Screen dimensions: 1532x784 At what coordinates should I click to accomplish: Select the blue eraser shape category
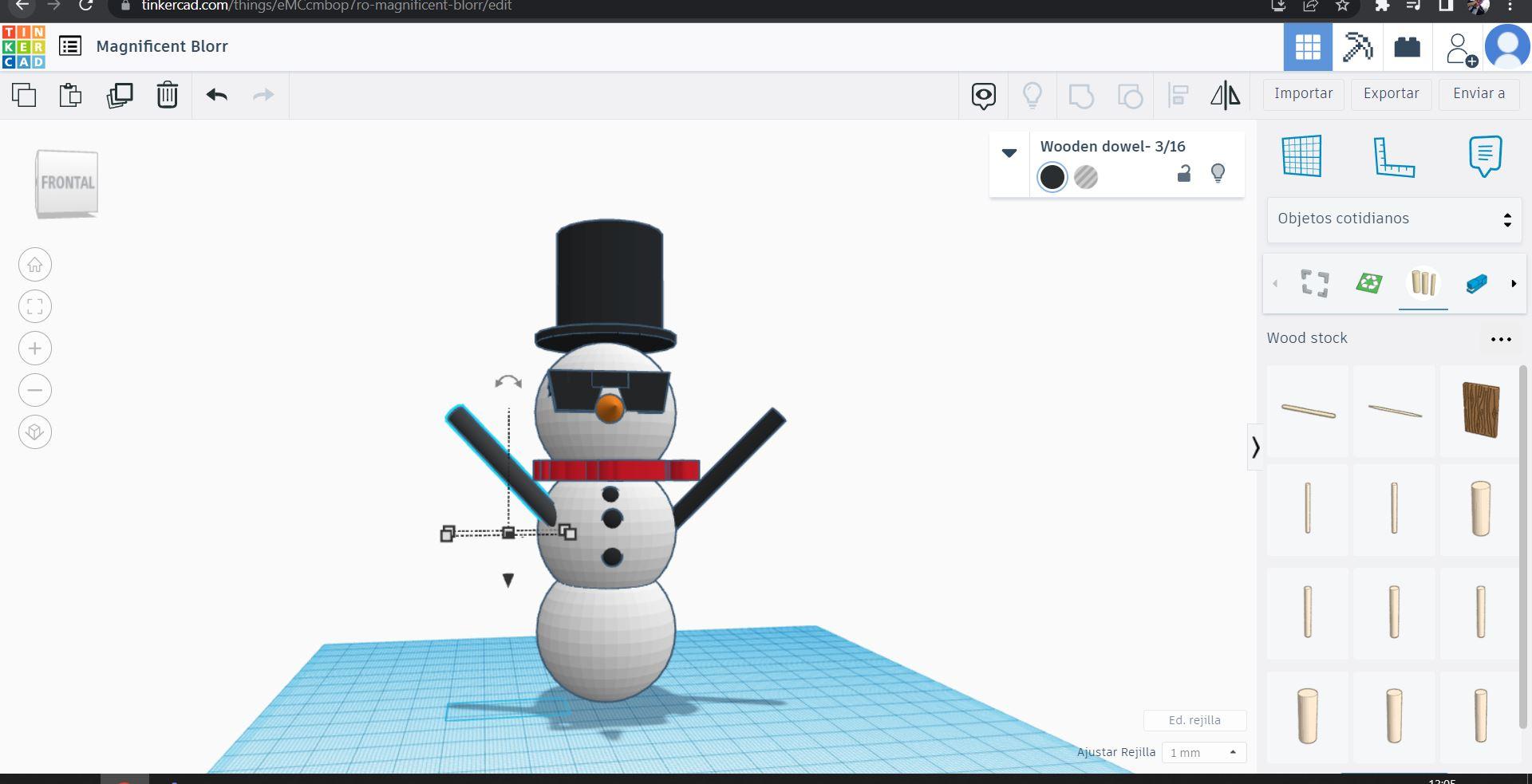pyautogui.click(x=1476, y=283)
